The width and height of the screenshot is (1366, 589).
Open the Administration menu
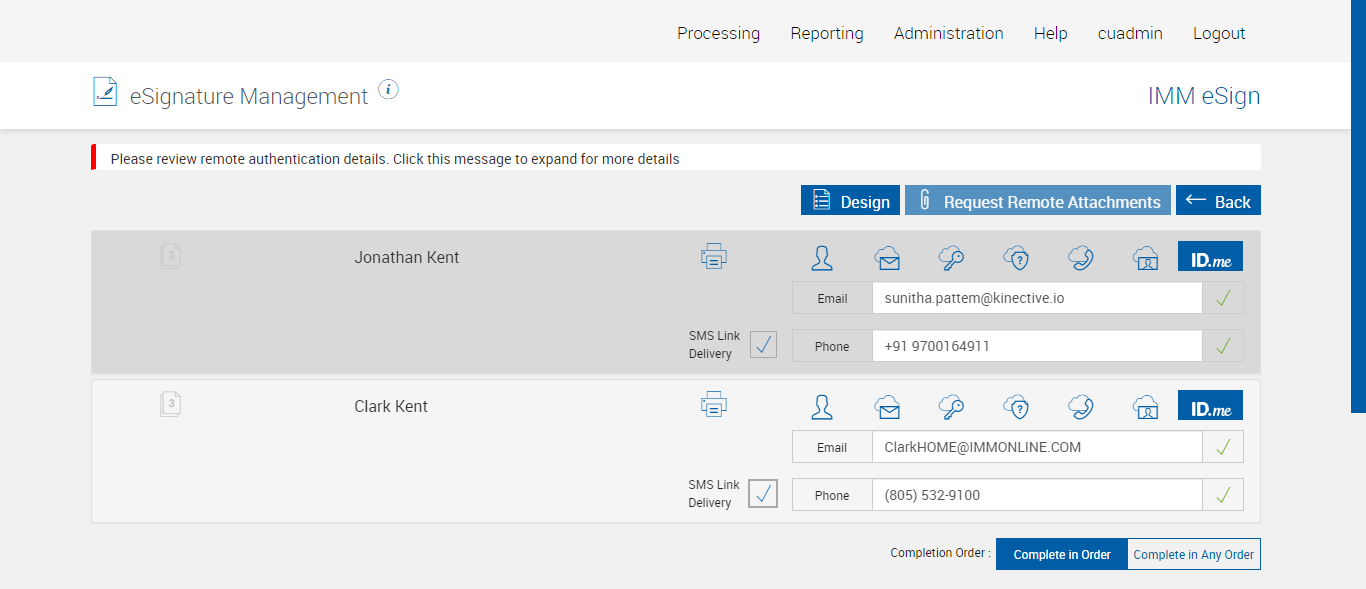pos(948,33)
